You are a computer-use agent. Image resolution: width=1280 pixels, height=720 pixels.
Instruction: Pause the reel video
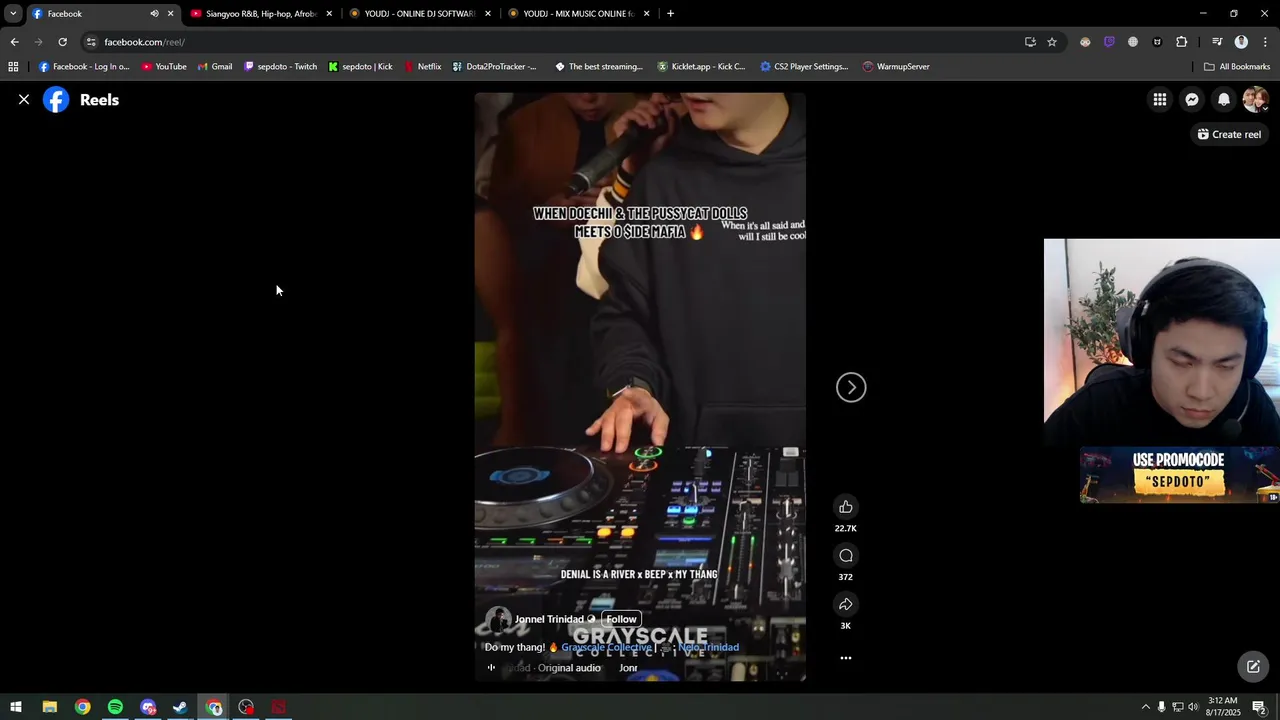click(x=640, y=387)
